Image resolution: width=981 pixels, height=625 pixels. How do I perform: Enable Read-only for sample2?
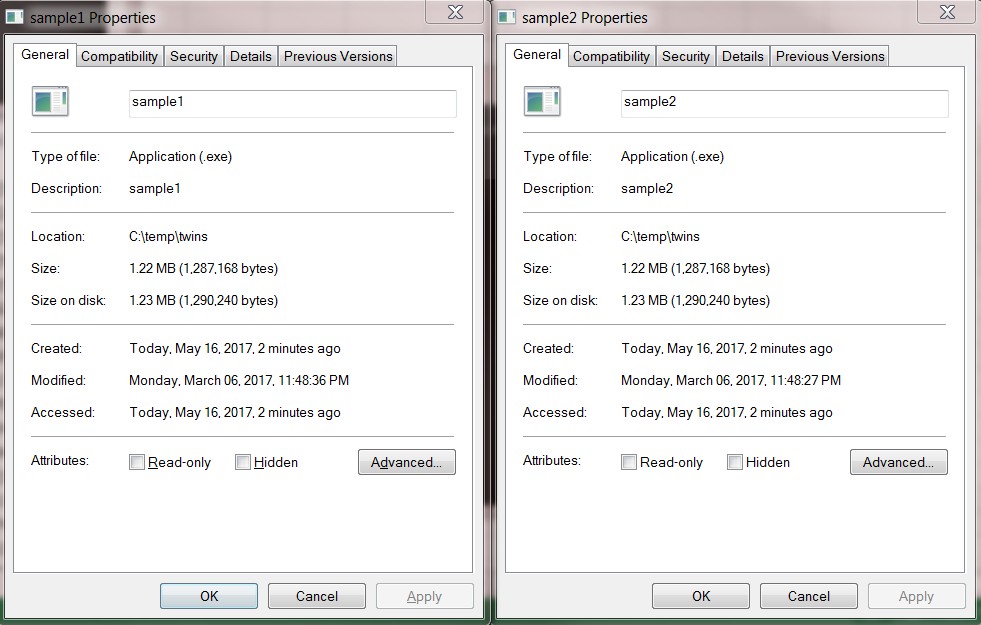tap(629, 462)
